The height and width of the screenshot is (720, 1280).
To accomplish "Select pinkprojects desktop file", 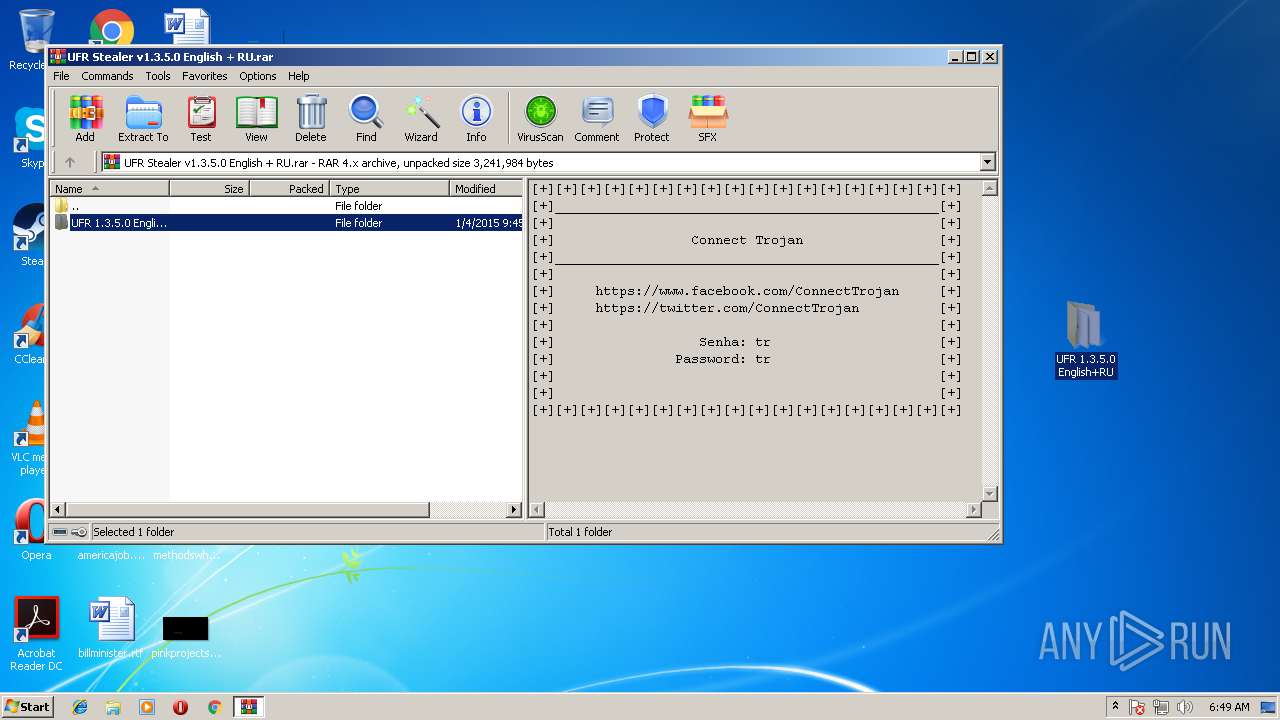I will pos(186,637).
